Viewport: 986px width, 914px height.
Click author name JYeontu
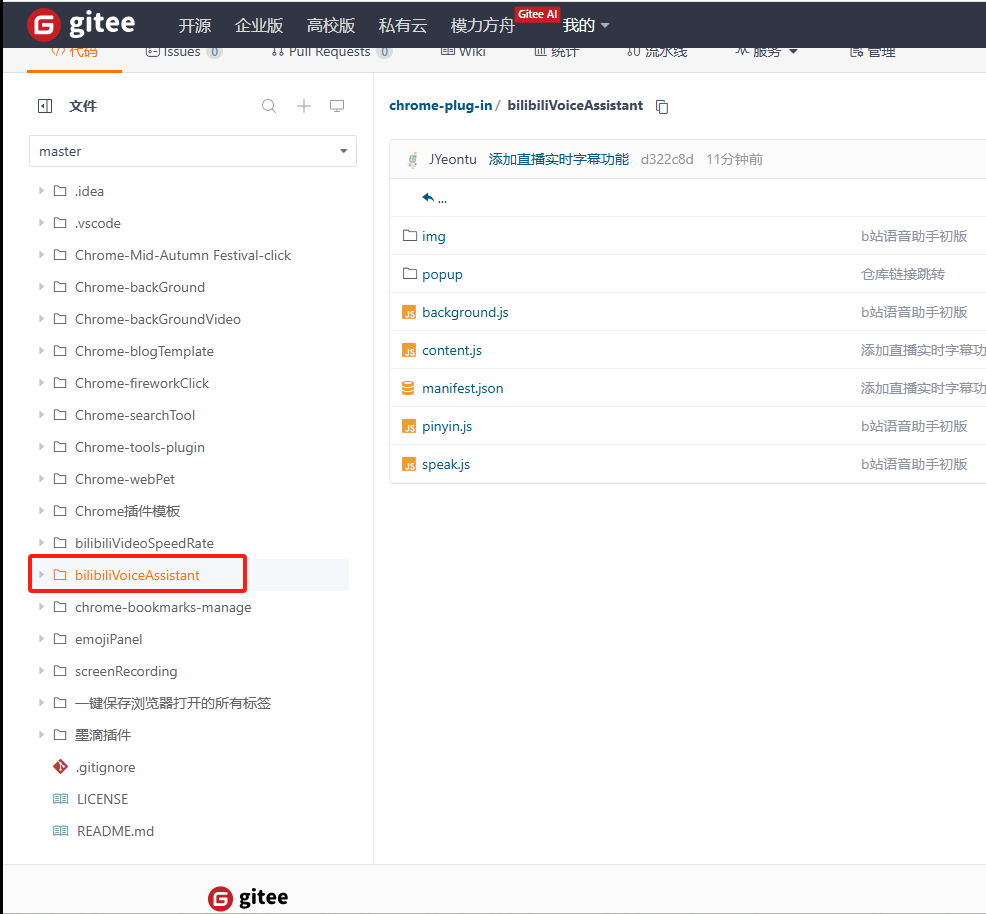[x=453, y=160]
